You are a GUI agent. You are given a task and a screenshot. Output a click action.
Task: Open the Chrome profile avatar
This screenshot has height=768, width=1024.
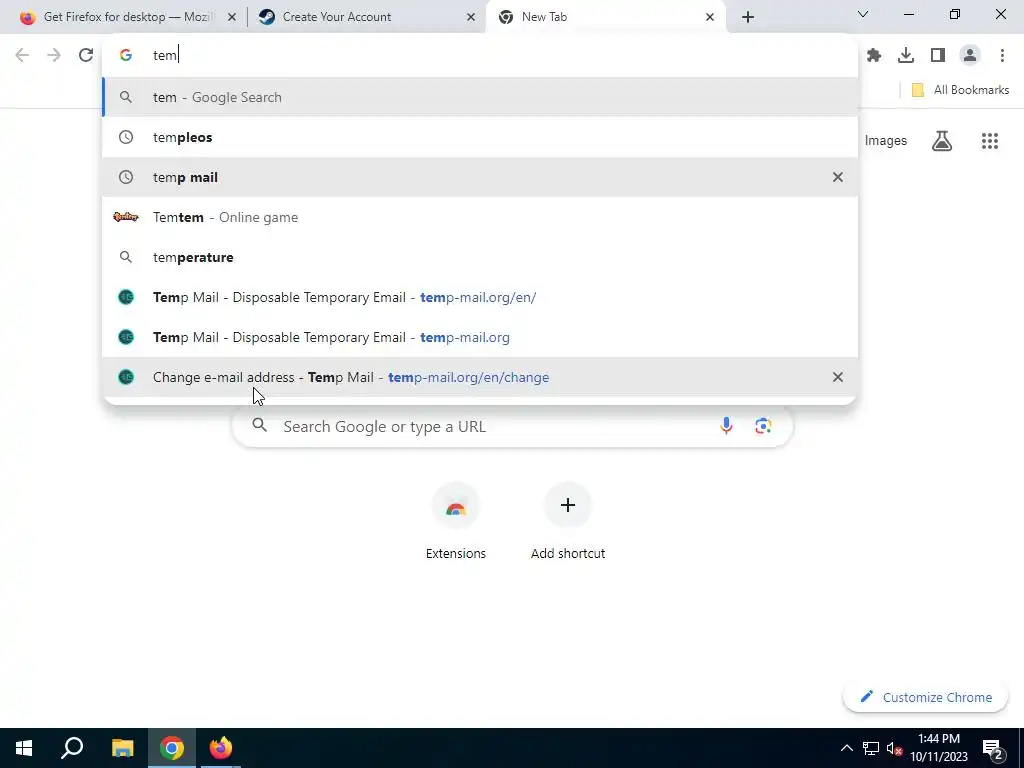[x=970, y=56]
